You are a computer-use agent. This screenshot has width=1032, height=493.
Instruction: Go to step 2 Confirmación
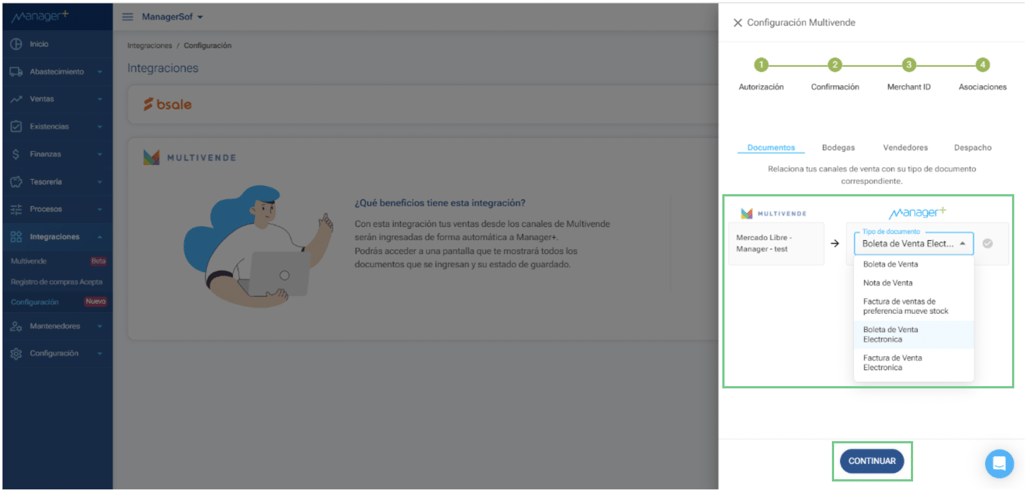tap(835, 65)
